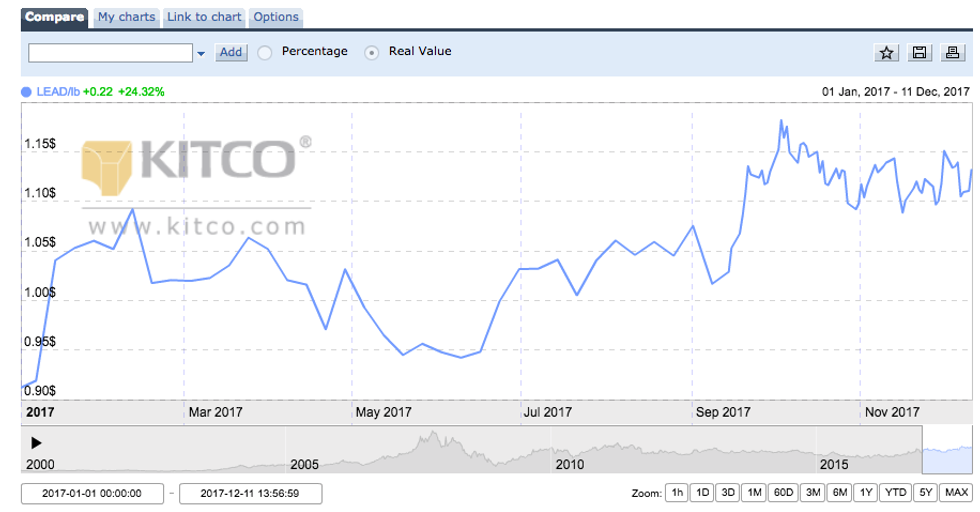Switch to the My charts tab

pos(126,17)
